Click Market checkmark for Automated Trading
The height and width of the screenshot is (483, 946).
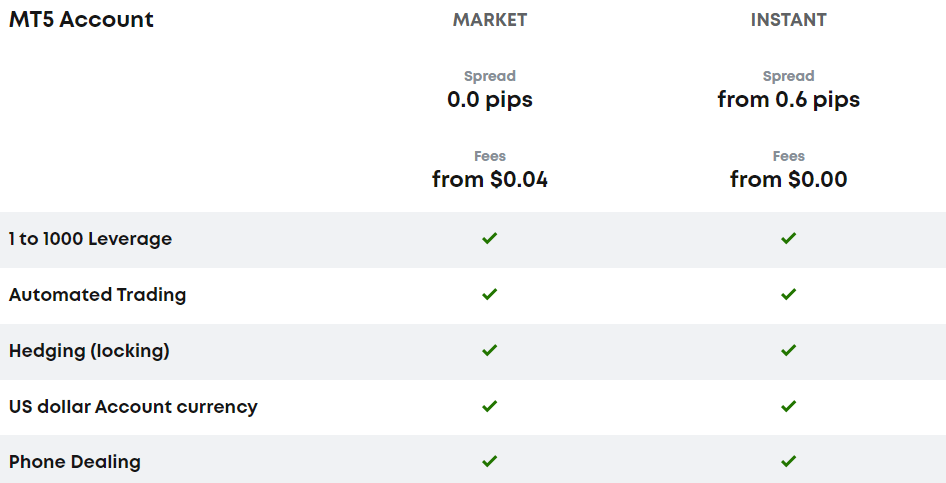coord(489,294)
